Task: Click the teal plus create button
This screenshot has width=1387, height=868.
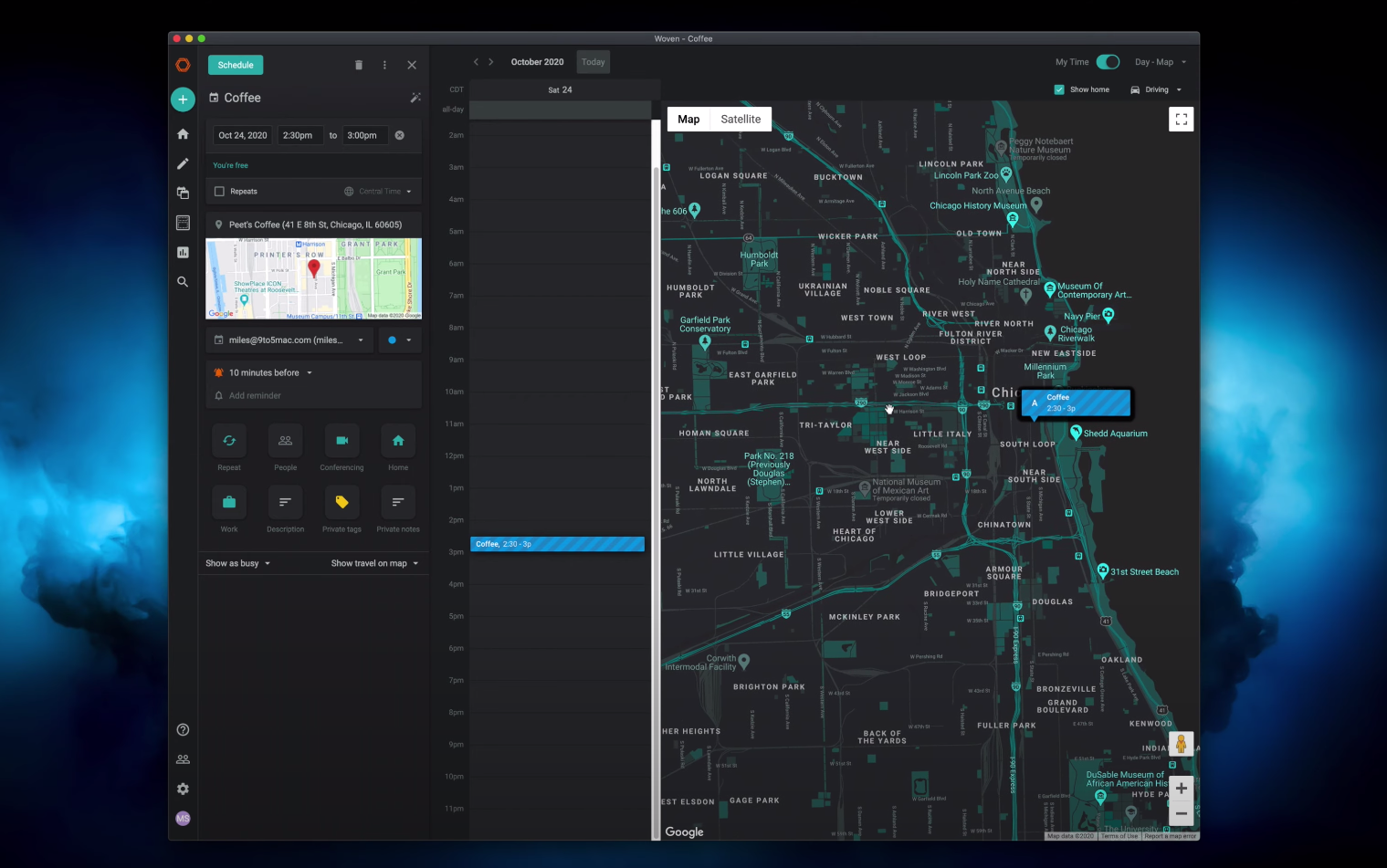Action: pyautogui.click(x=183, y=99)
